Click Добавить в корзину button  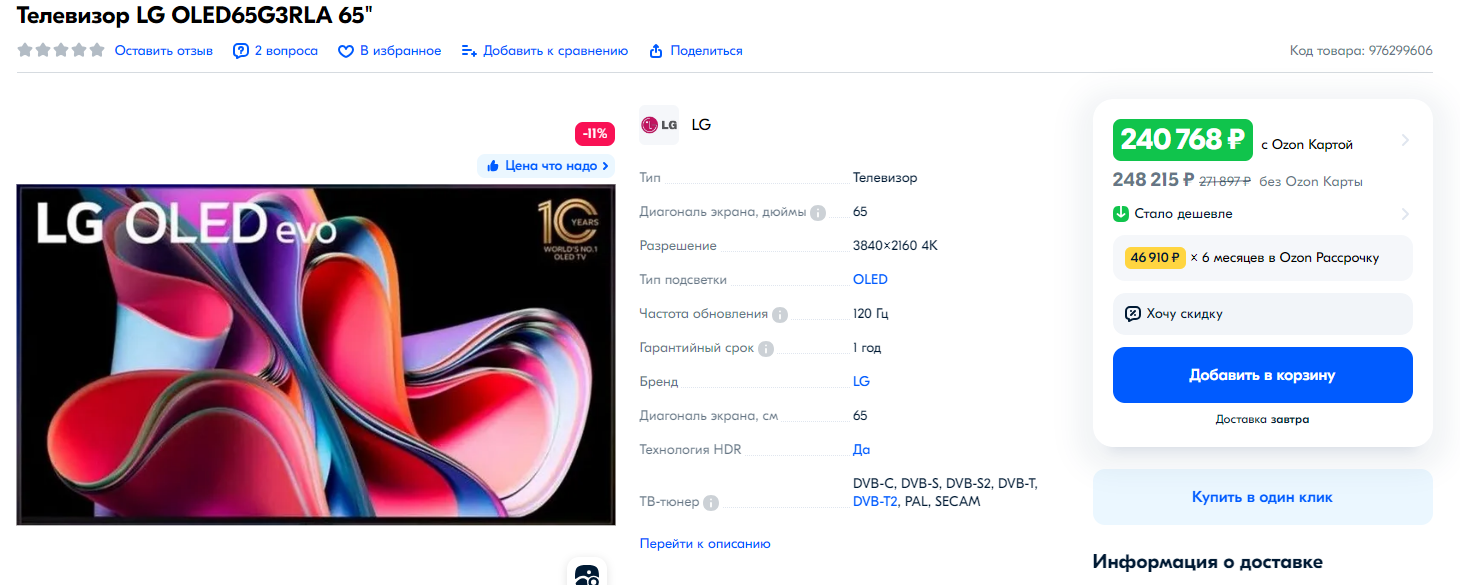(x=1262, y=375)
